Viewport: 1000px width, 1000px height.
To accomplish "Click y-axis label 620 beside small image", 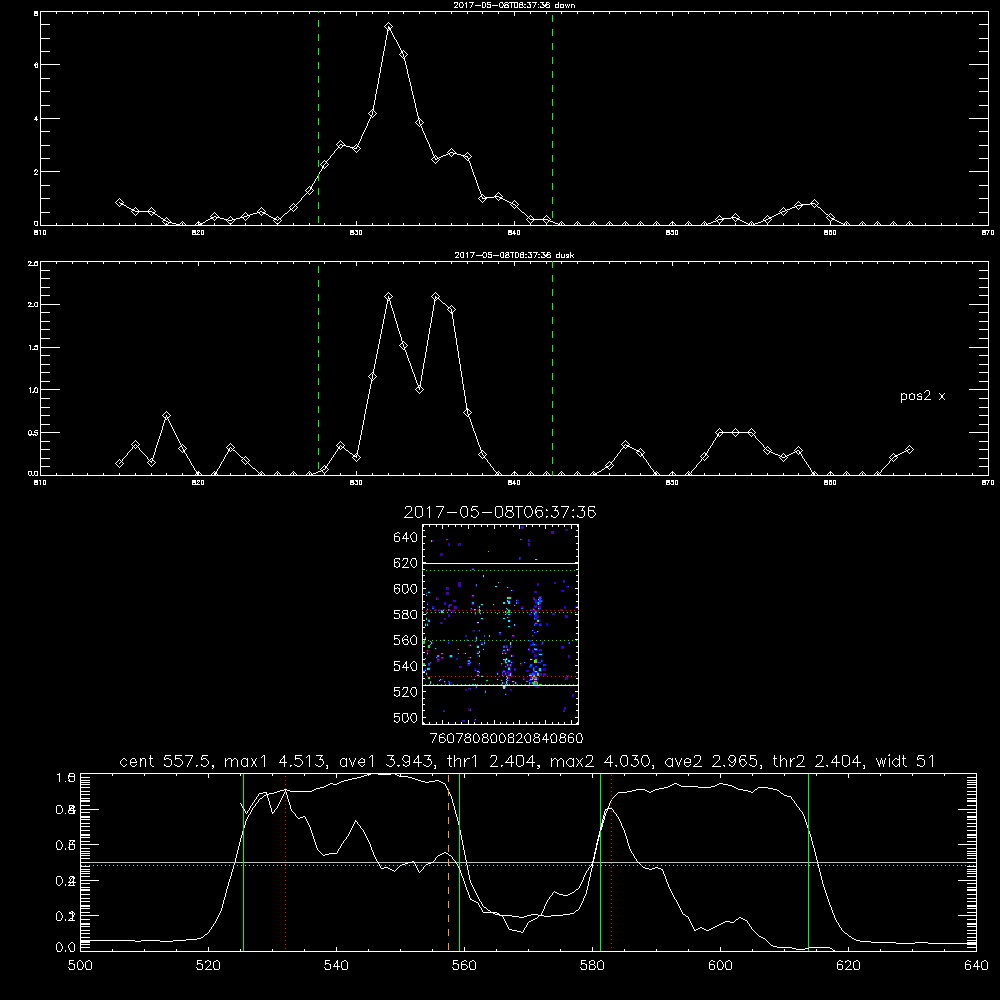I will click(406, 563).
